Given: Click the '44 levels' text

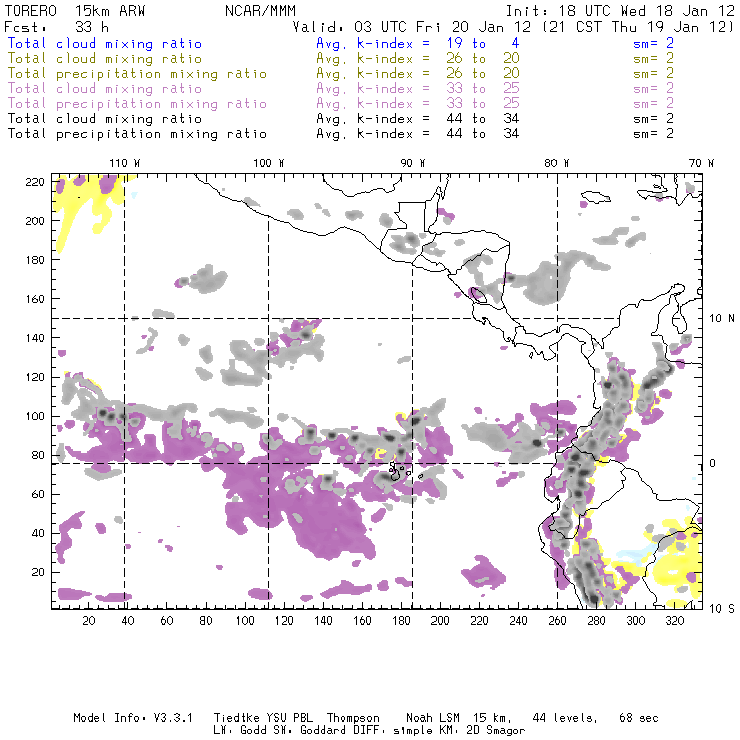Looking at the screenshot, I should (x=565, y=718).
